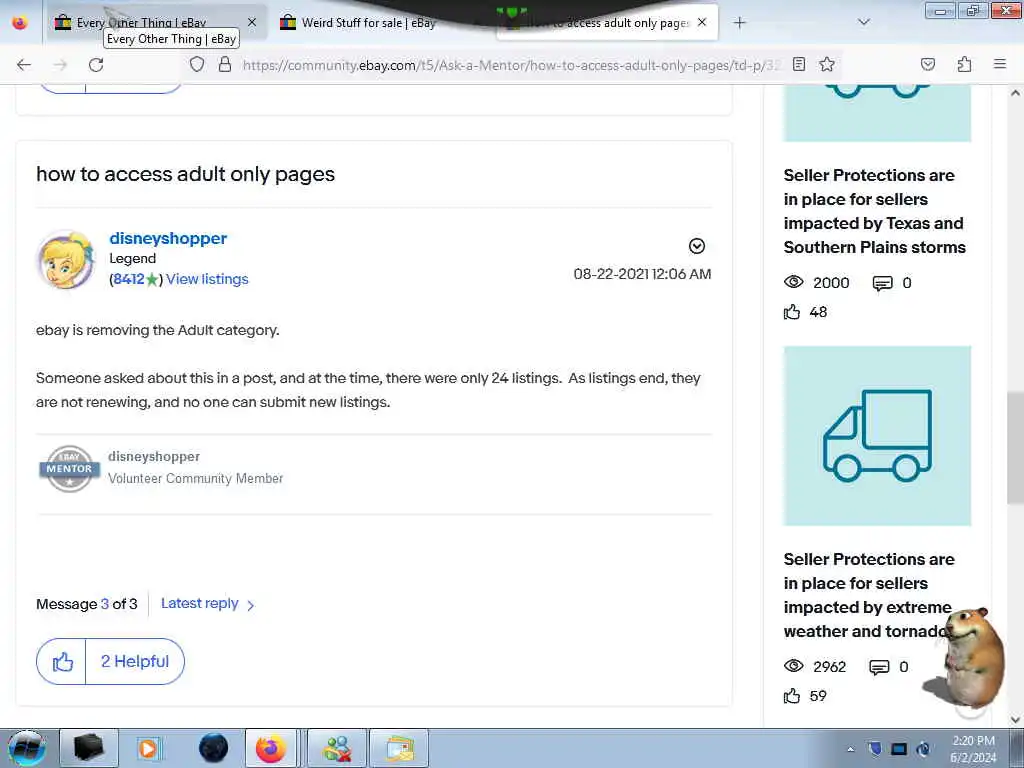Click the comment icon beside 2962 views
The height and width of the screenshot is (768, 1024).
(879, 667)
